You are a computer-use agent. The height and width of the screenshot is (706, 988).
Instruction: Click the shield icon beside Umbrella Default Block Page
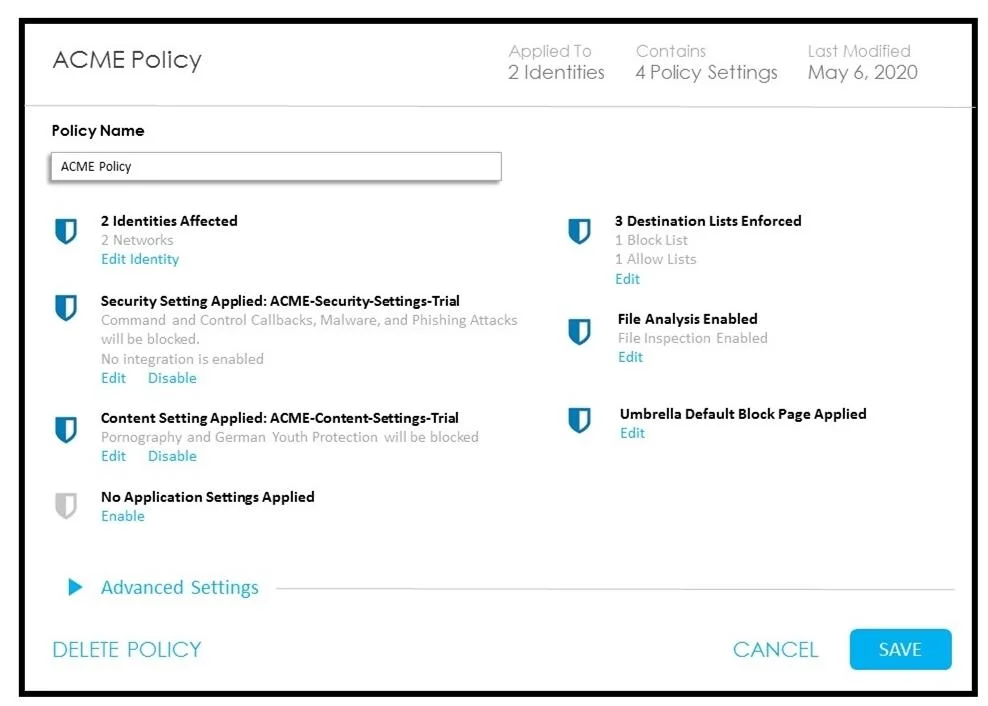[579, 420]
